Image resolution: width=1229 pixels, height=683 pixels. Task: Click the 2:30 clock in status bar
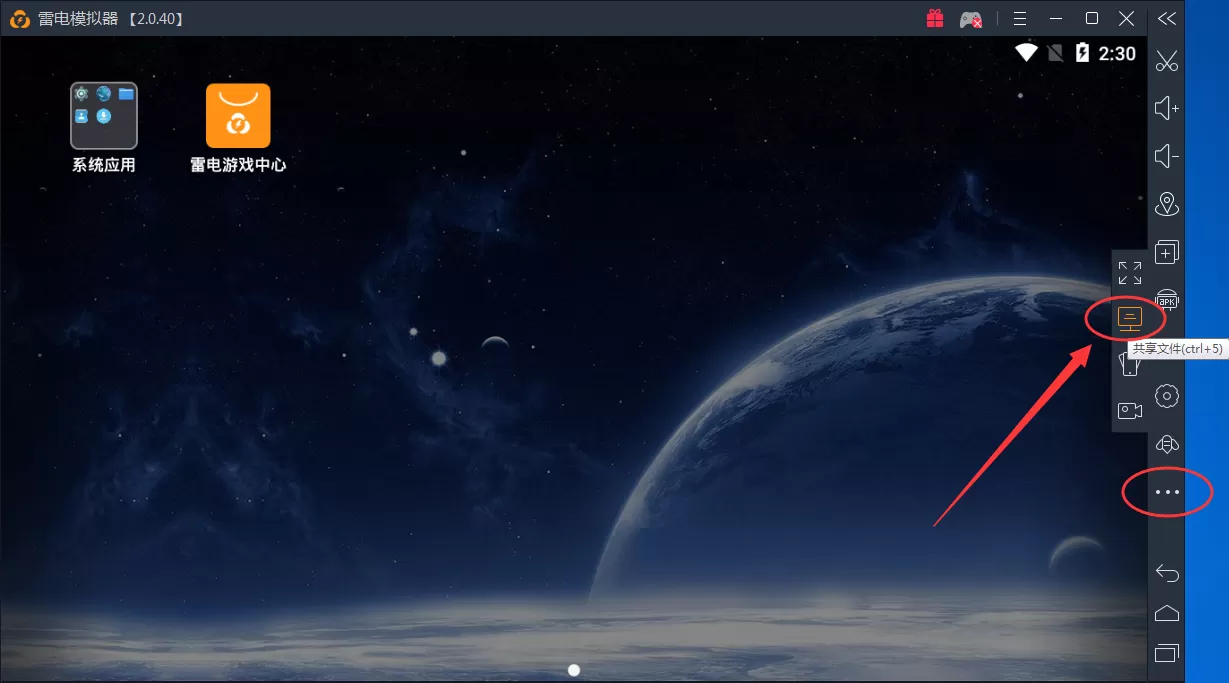click(x=1117, y=53)
